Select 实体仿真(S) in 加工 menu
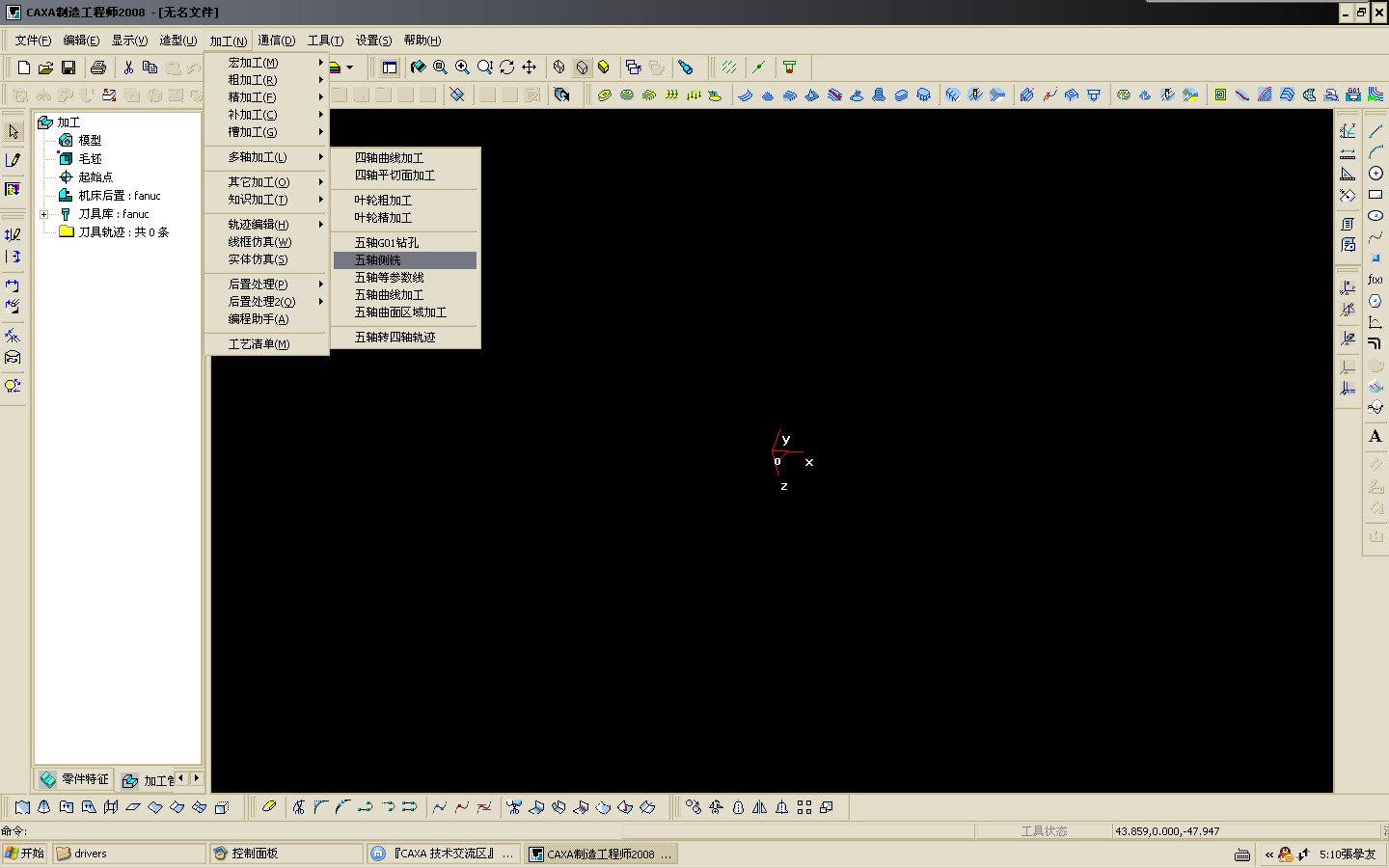Image resolution: width=1389 pixels, height=868 pixels. point(266,259)
